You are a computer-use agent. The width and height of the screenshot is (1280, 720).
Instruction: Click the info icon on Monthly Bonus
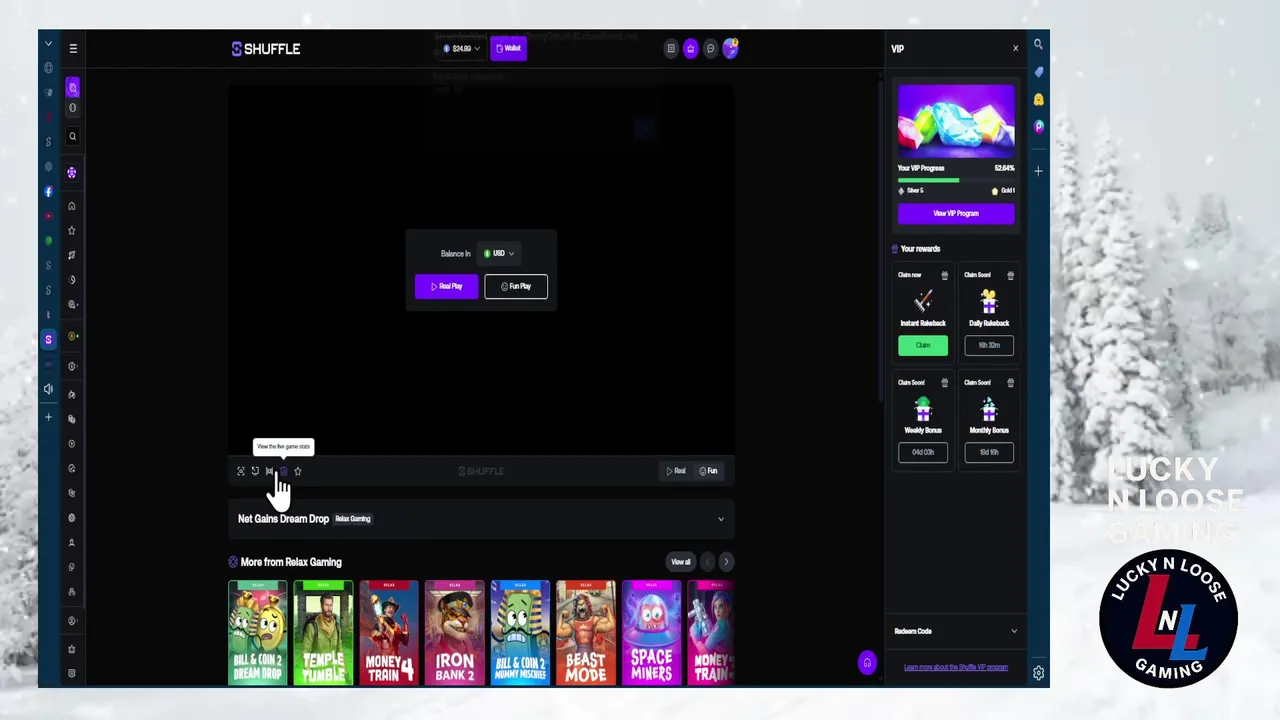1011,382
